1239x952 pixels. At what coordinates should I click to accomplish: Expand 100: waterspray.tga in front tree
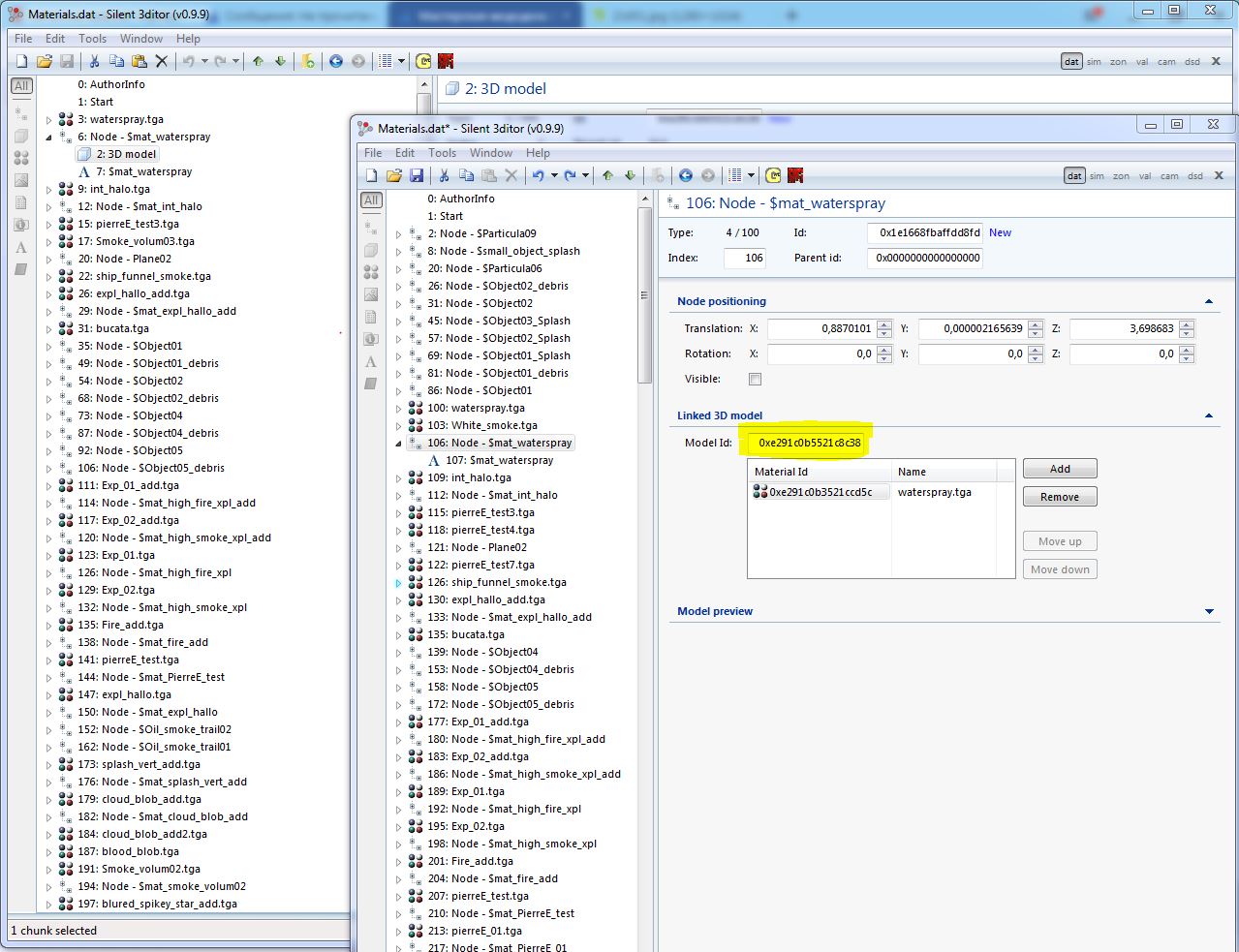click(x=398, y=409)
